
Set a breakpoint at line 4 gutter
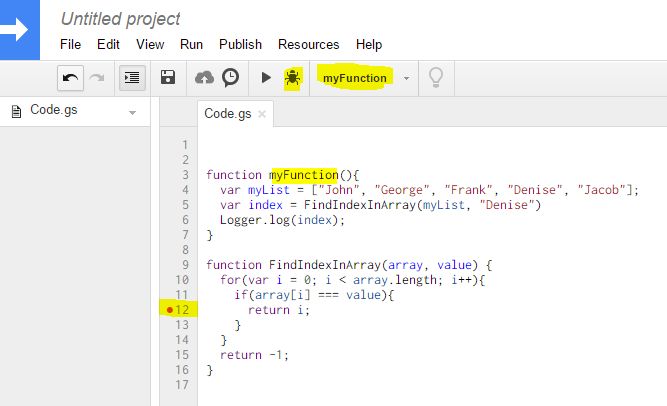click(185, 190)
